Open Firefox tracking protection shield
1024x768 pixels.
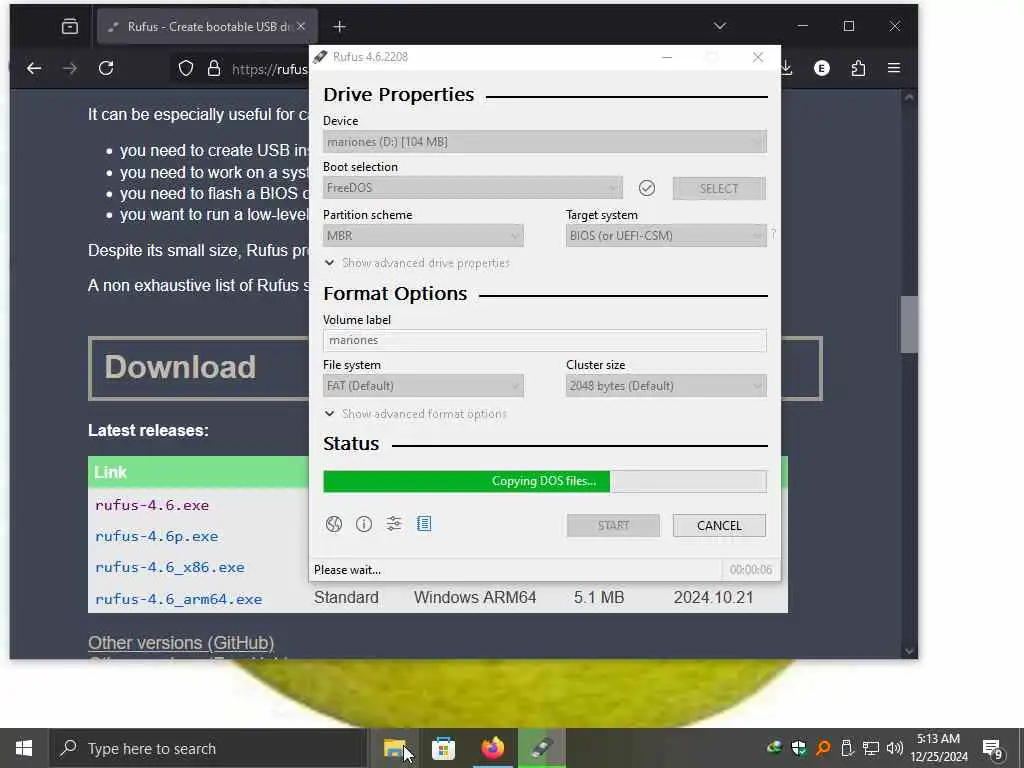click(x=186, y=68)
